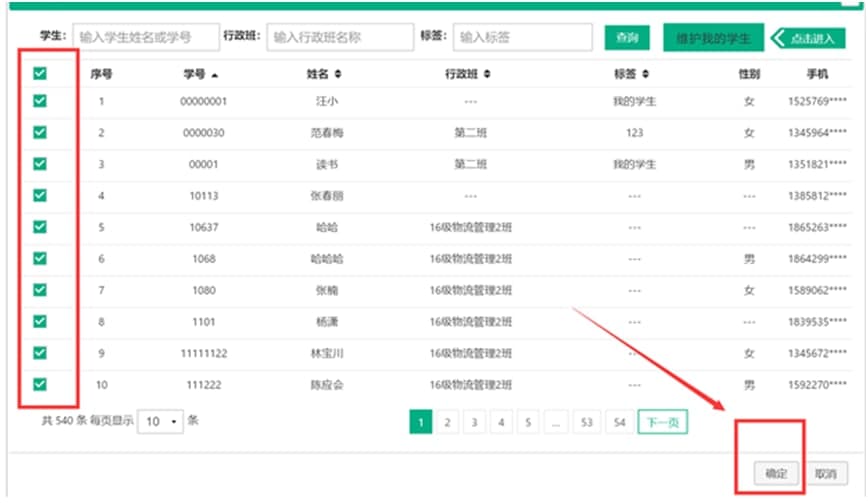Jump to page 54 in pagination

tap(619, 423)
